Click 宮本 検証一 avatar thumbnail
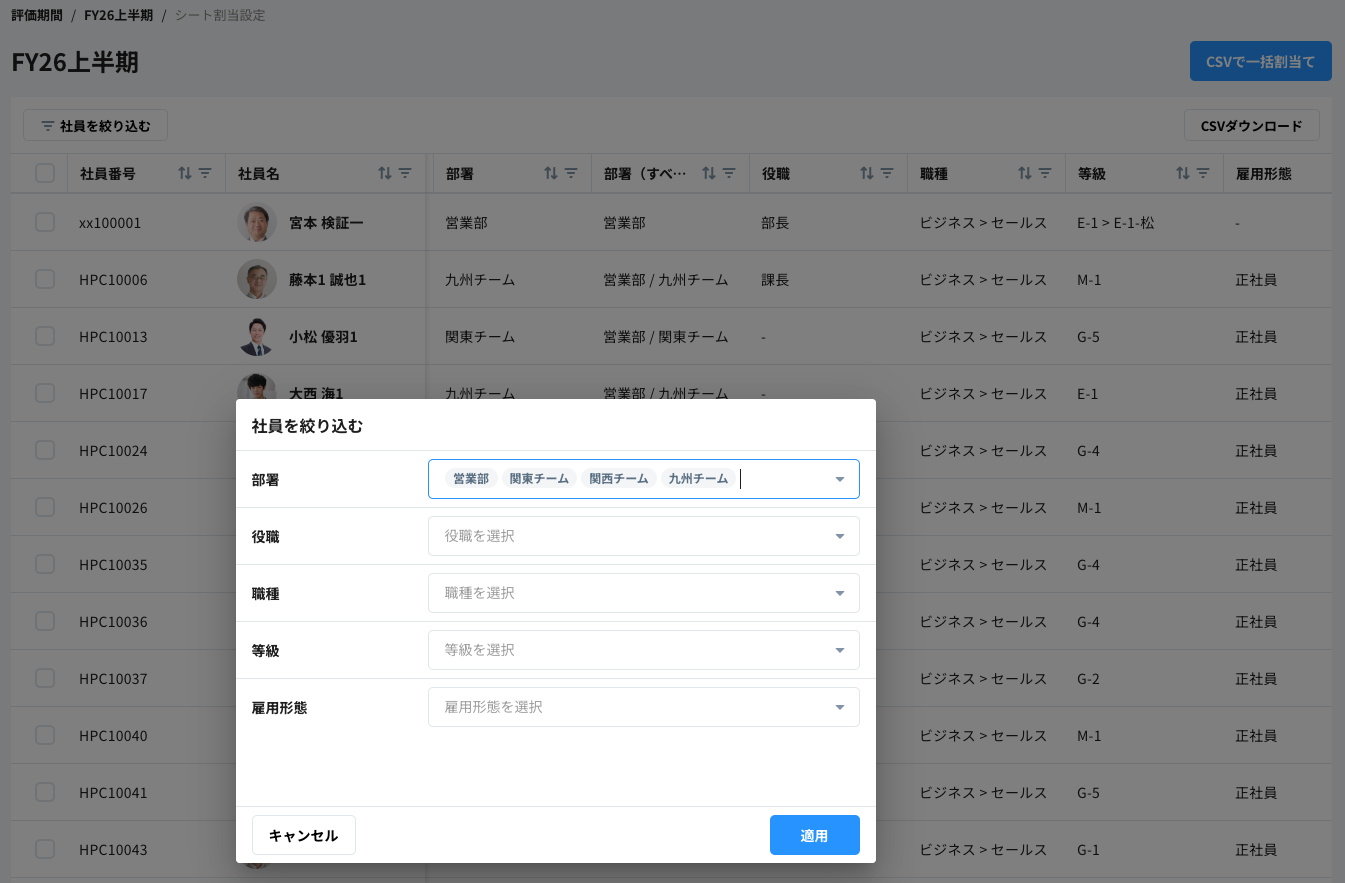Image resolution: width=1345 pixels, height=883 pixels. coord(257,222)
